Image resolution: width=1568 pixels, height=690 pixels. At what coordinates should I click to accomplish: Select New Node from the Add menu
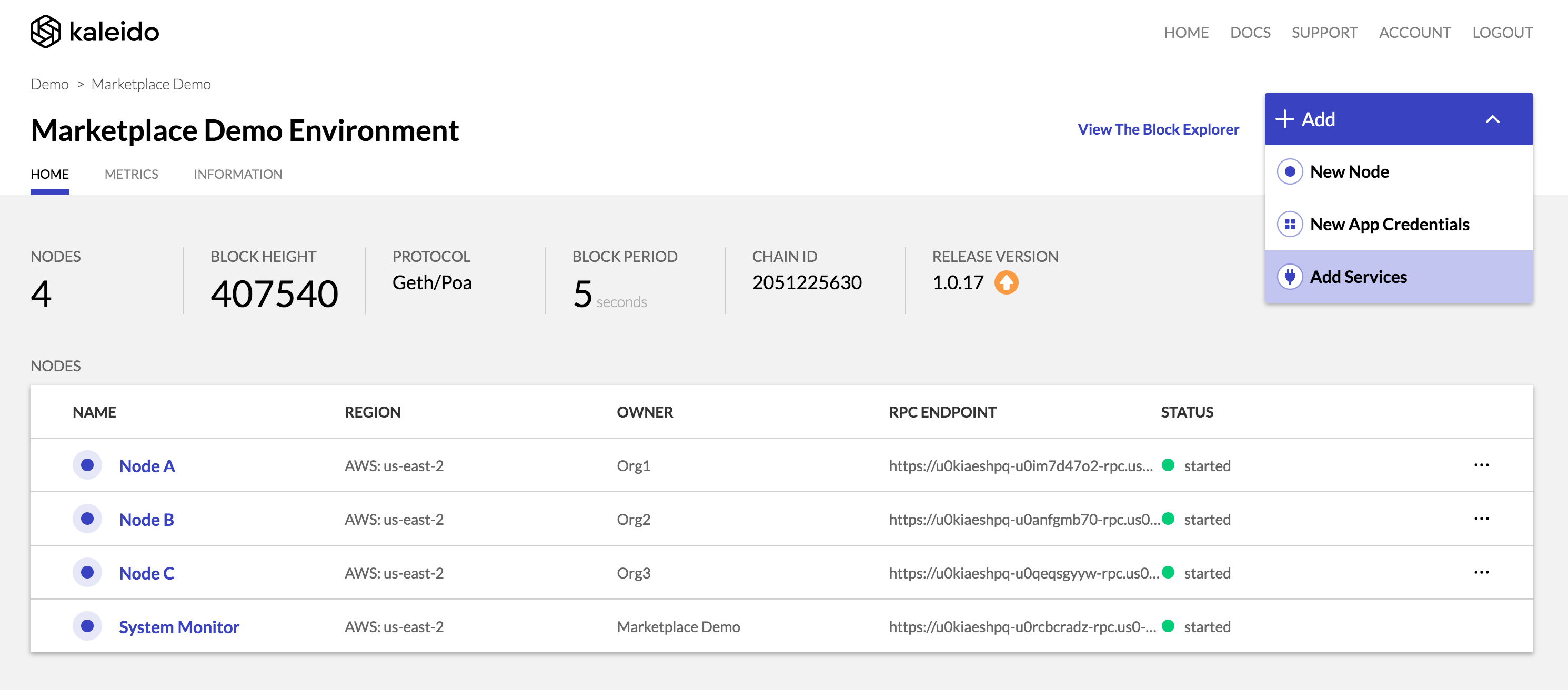click(1398, 171)
